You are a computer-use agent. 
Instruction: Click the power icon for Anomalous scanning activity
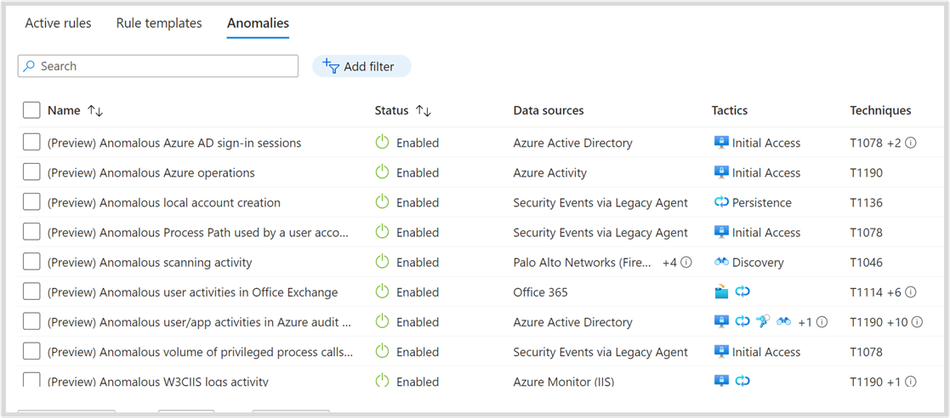pyautogui.click(x=382, y=262)
